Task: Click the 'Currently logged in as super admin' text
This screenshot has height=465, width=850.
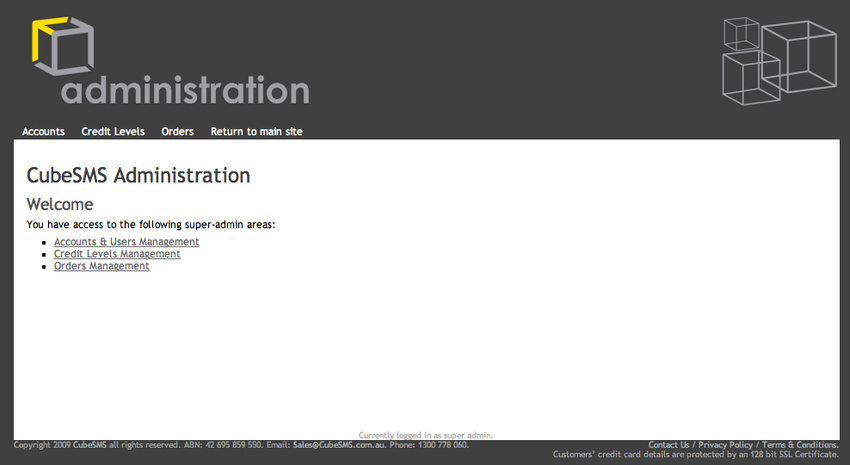Action: 426,435
